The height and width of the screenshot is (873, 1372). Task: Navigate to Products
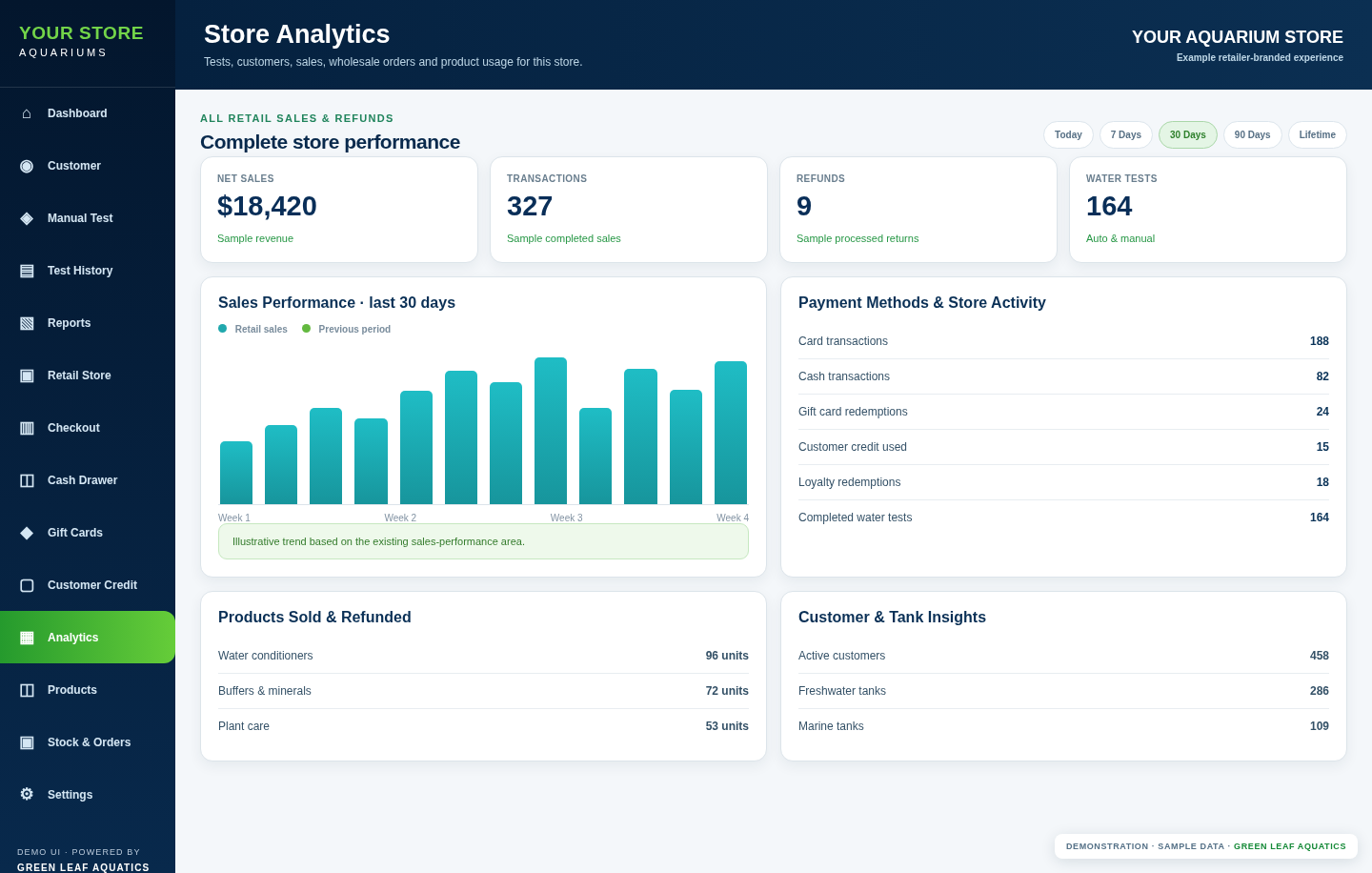88,690
